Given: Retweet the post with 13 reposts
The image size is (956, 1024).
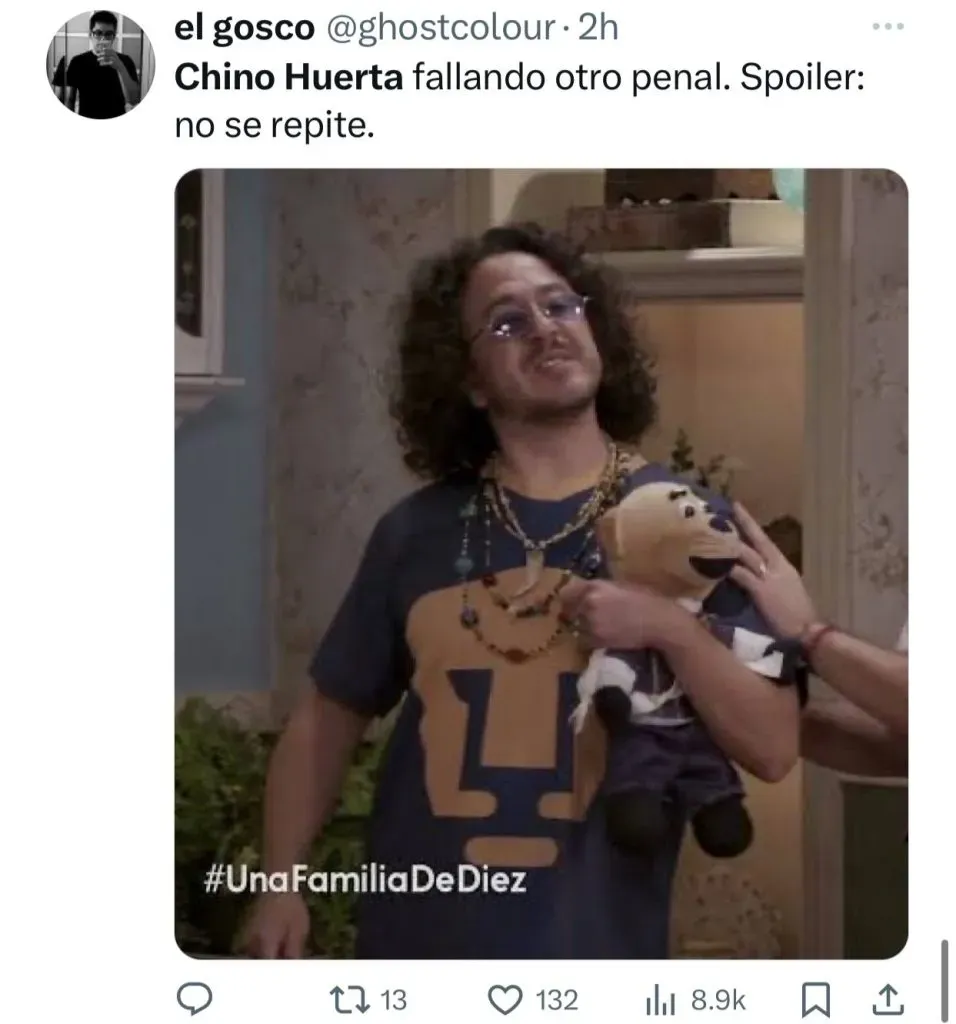Looking at the screenshot, I should point(349,999).
